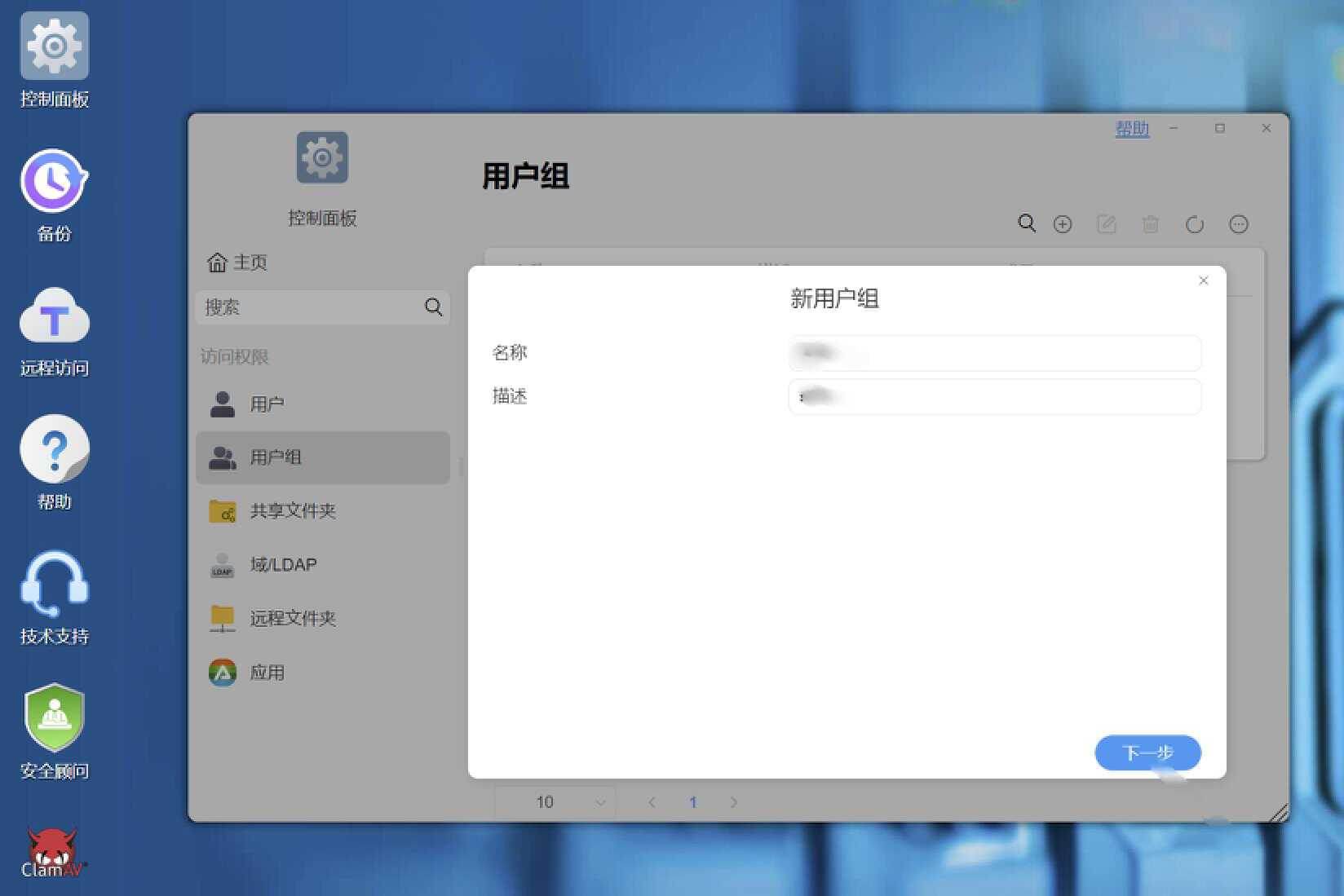Go to the next page arrow
Viewport: 1344px width, 896px height.
[x=734, y=802]
